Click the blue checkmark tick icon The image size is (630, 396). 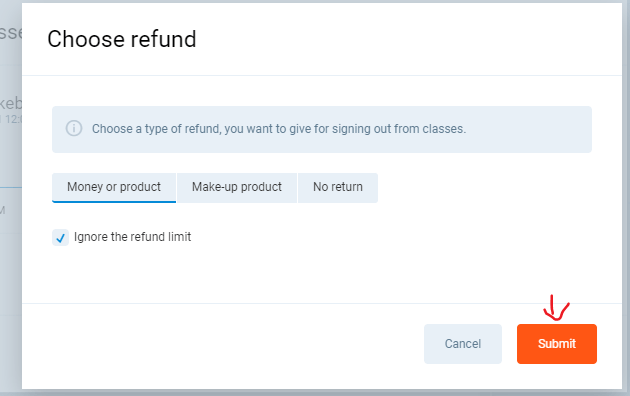coord(60,238)
